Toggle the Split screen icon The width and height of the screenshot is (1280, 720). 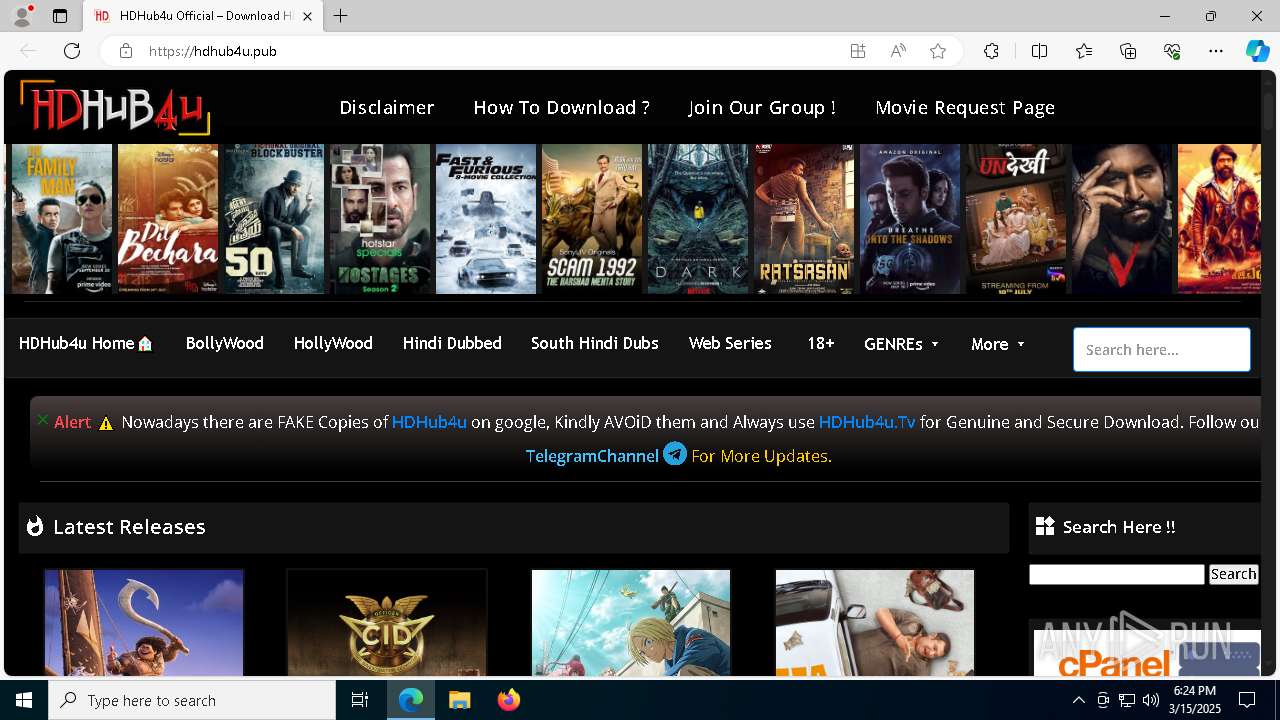tap(1039, 51)
